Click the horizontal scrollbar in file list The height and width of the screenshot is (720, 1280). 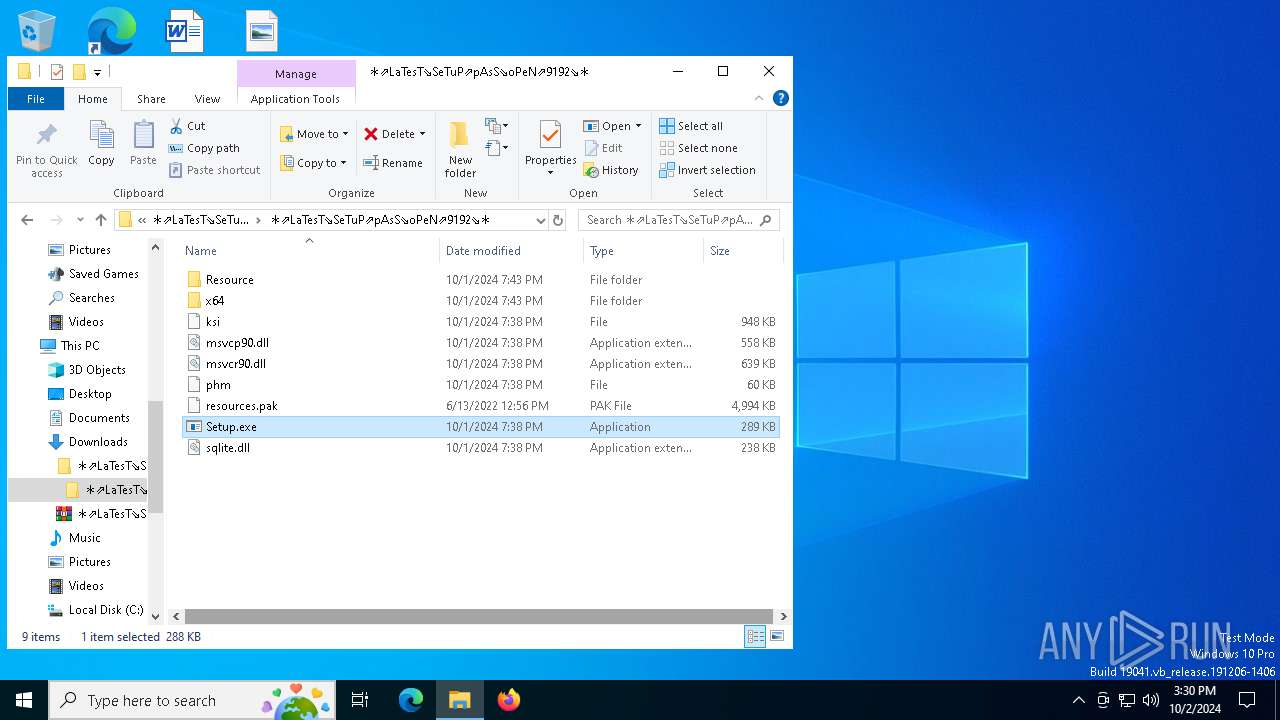click(x=478, y=616)
